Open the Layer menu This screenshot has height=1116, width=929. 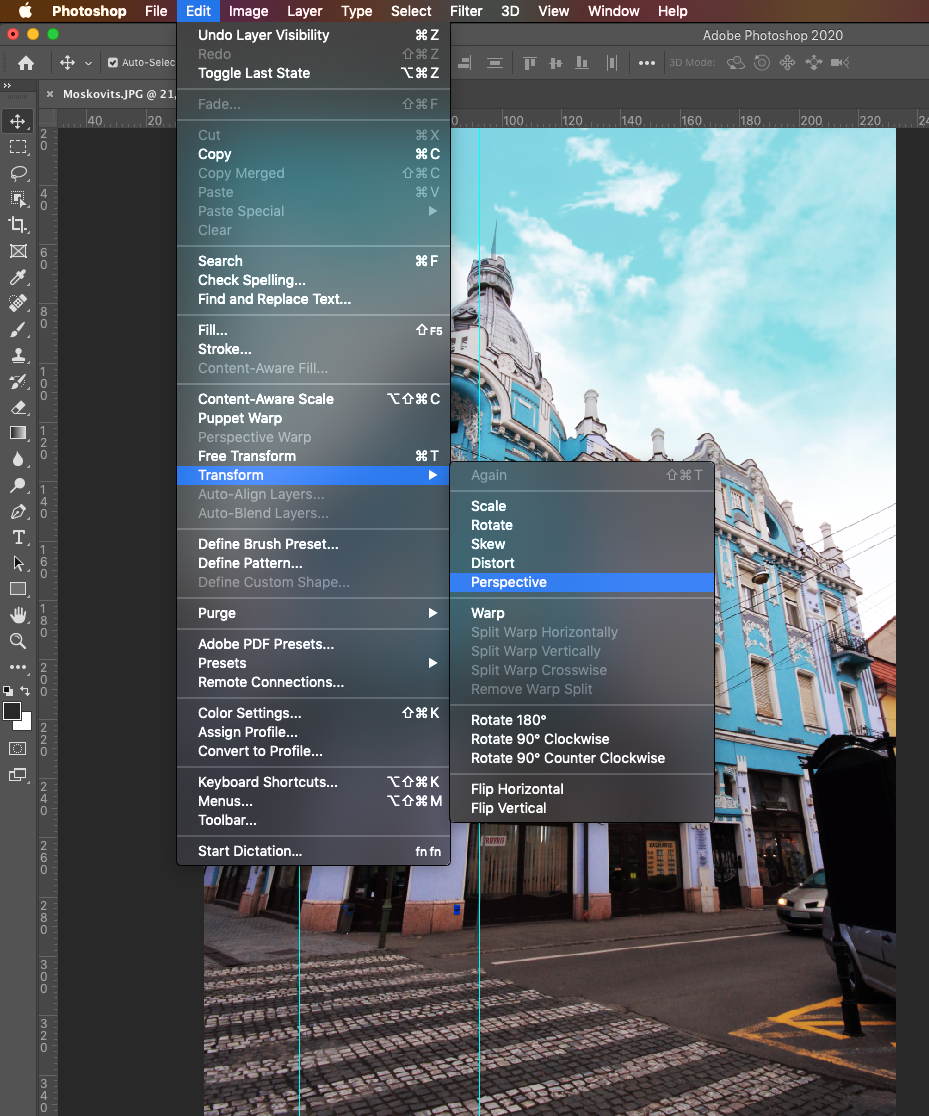click(x=305, y=11)
